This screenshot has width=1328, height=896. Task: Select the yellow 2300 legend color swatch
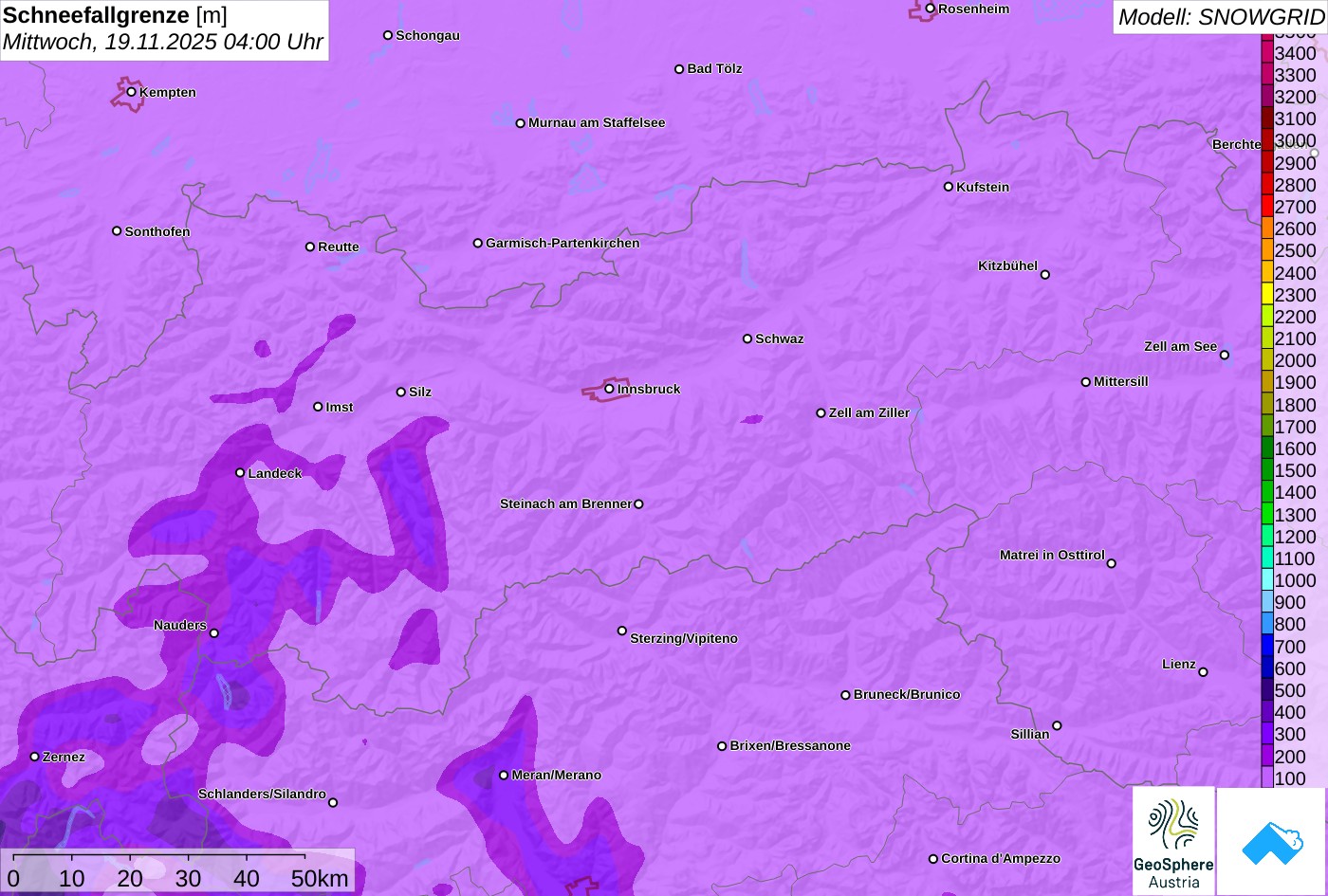1267,294
